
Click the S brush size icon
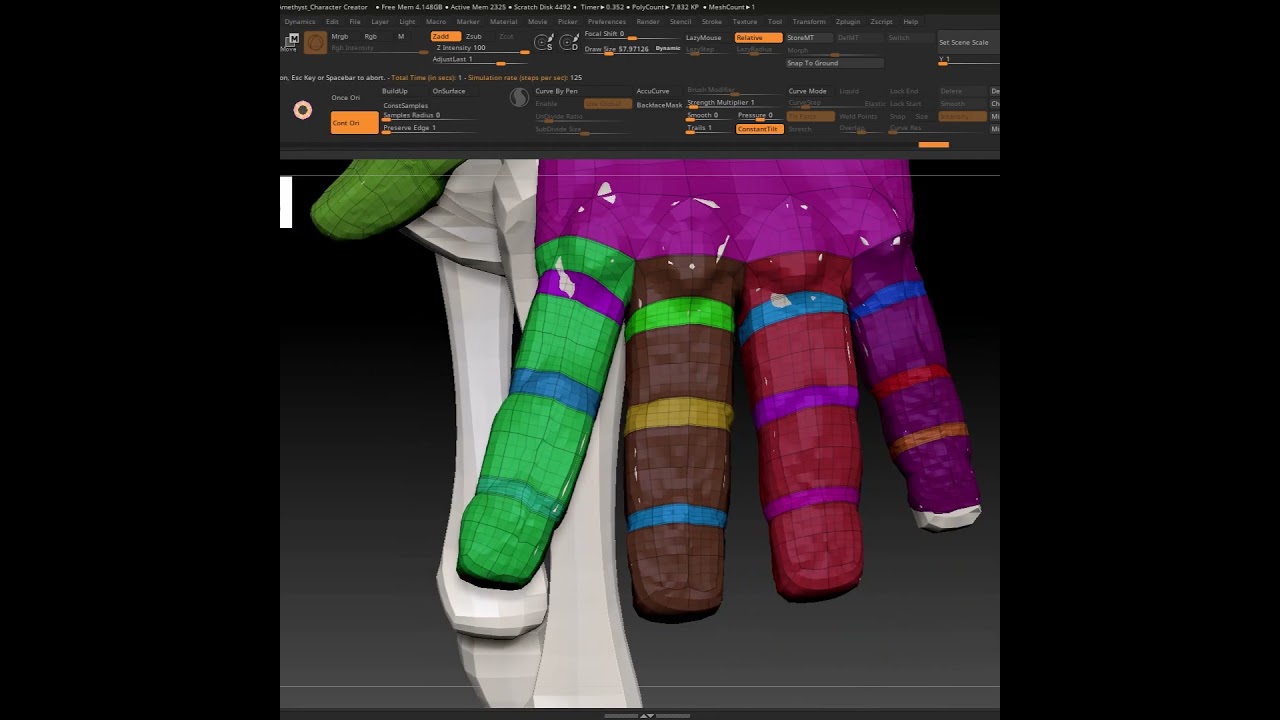pos(544,42)
